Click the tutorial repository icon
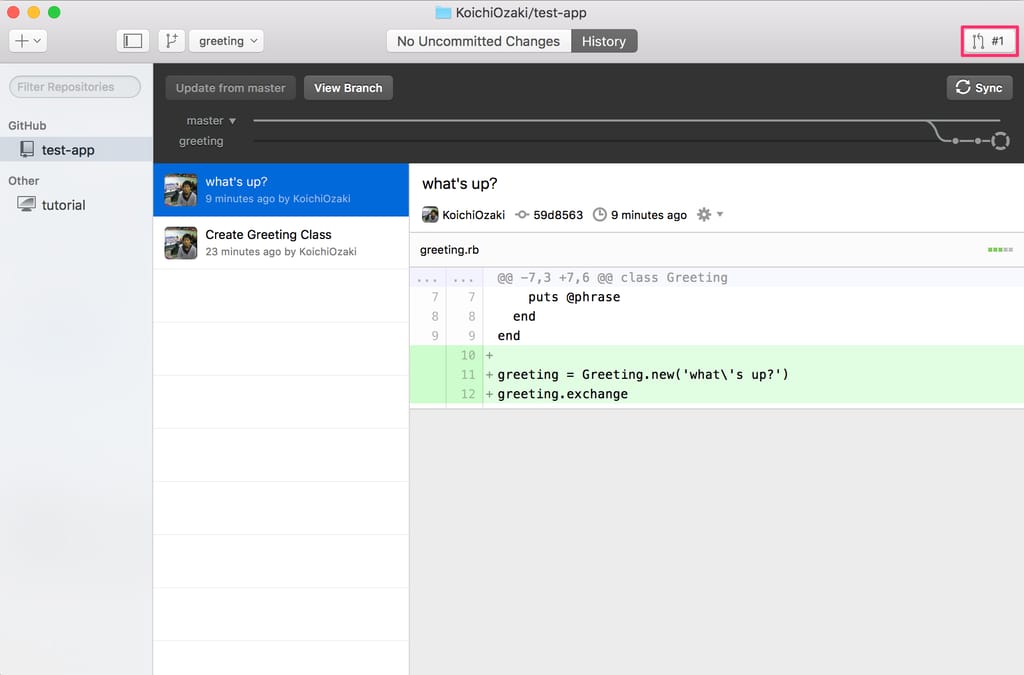The height and width of the screenshot is (675, 1024). click(27, 204)
